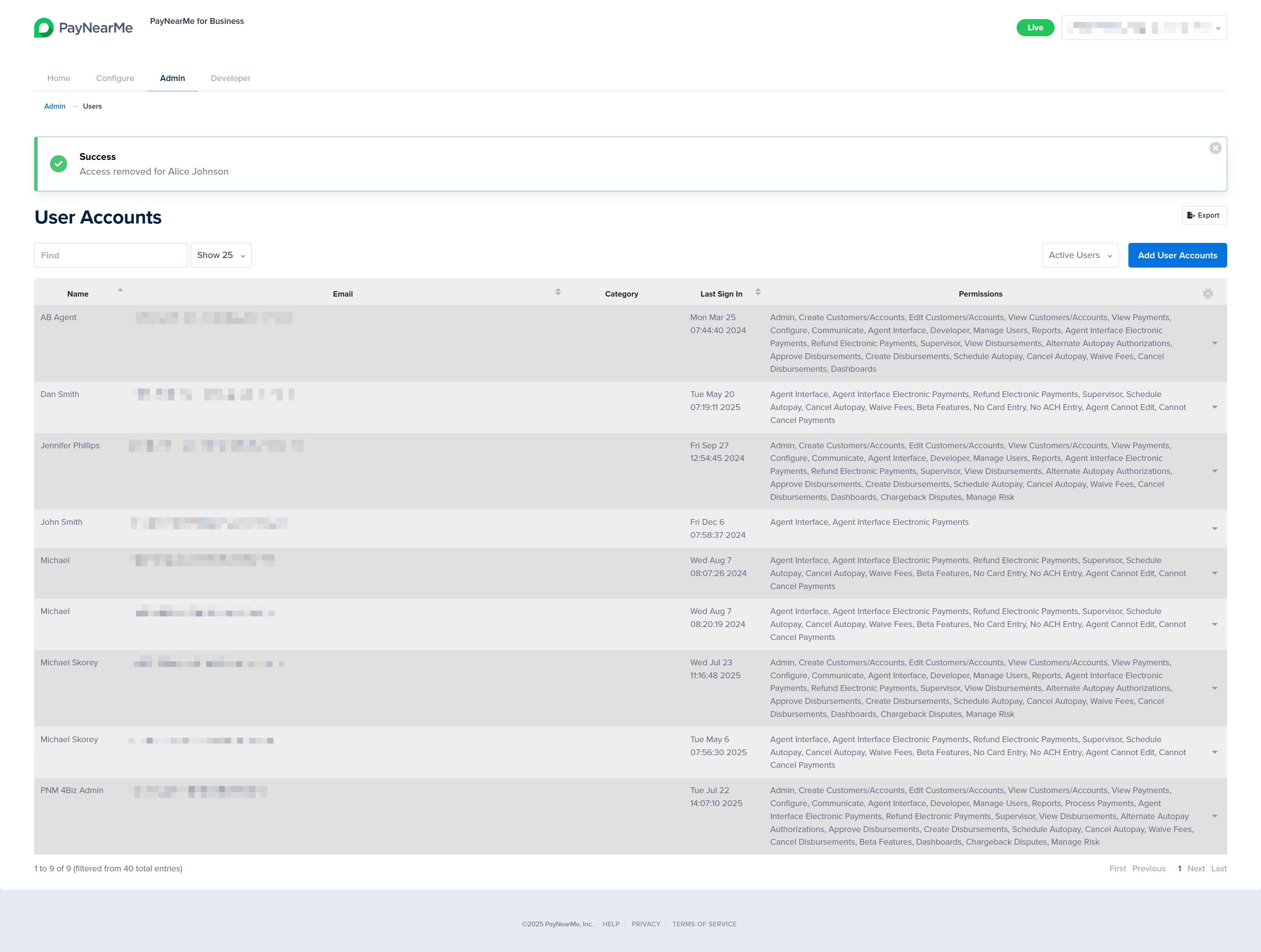Open the Developer tab
The image size is (1261, 952).
click(x=230, y=78)
